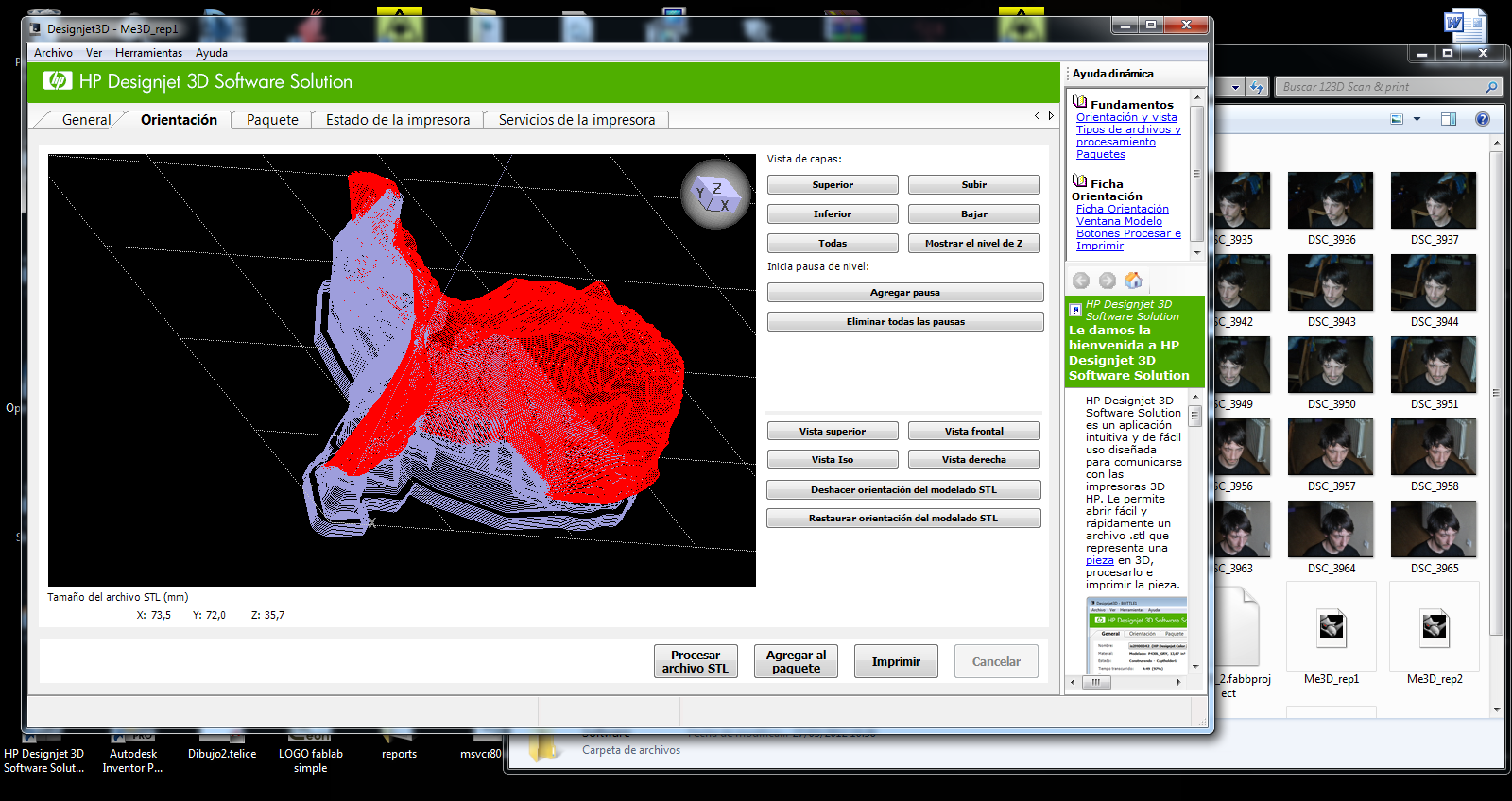The image size is (1512, 801).
Task: Click the Subir button
Action: (974, 185)
